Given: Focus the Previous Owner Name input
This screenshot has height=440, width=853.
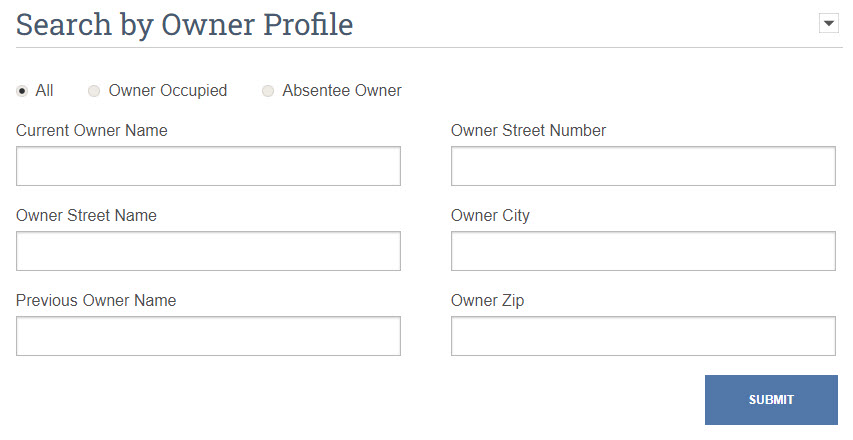Looking at the screenshot, I should point(208,336).
